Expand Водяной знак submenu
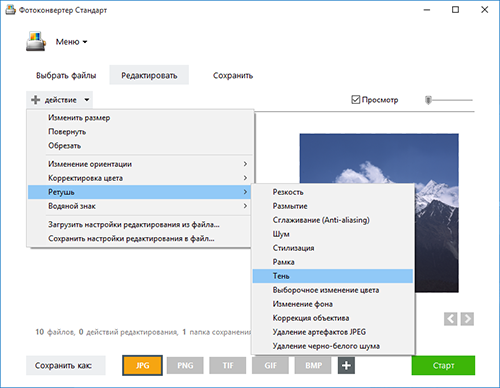Image resolution: width=500 pixels, height=388 pixels. click(140, 206)
